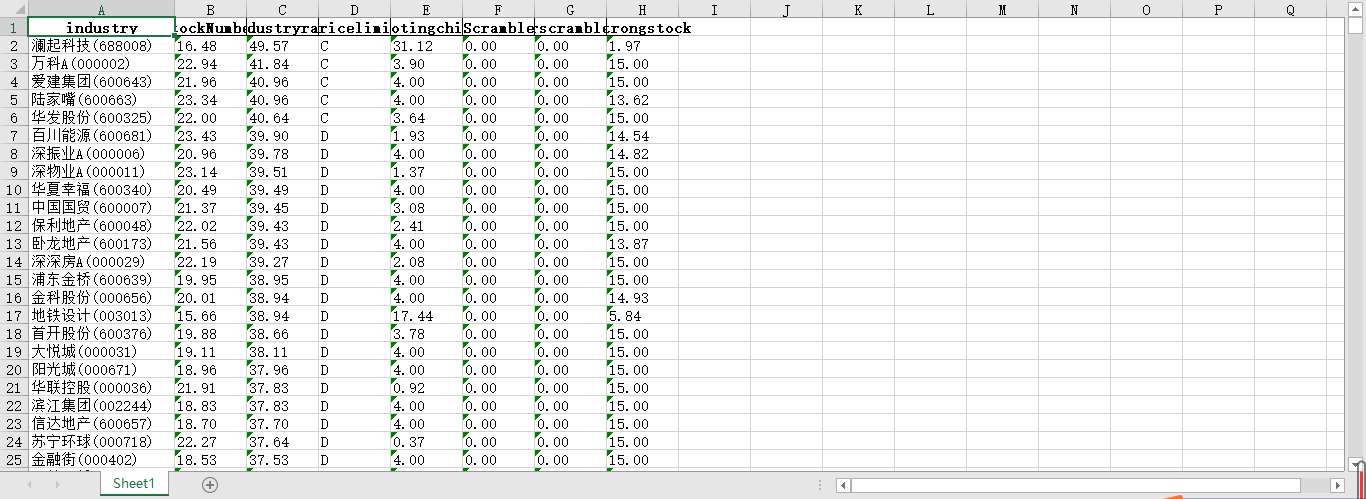Click the sheet navigation left arrow
Viewport: 1366px width, 499px height.
pyautogui.click(x=29, y=484)
